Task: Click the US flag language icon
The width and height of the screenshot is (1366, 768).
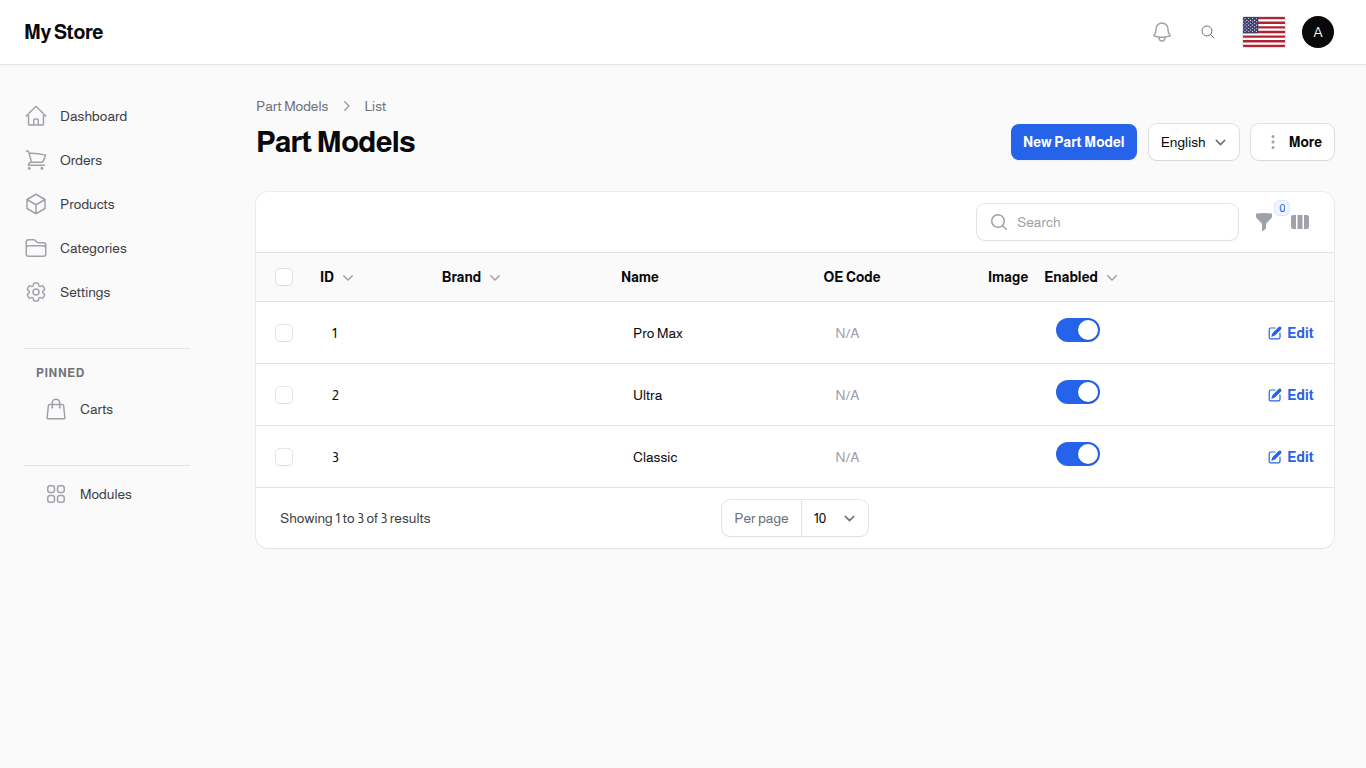Action: click(1263, 31)
